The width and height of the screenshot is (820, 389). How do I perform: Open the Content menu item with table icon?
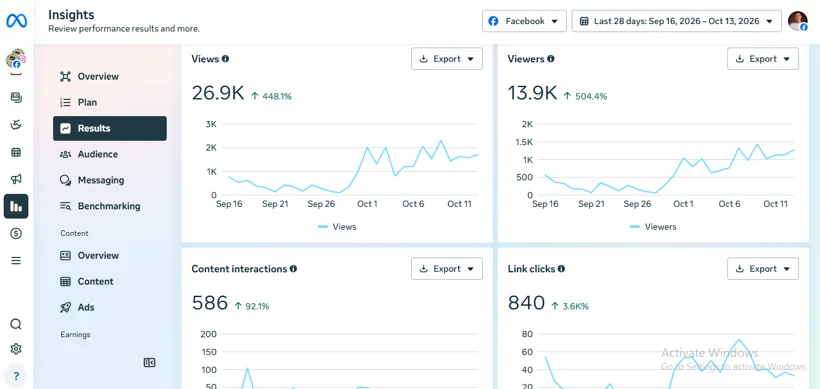coord(110,281)
